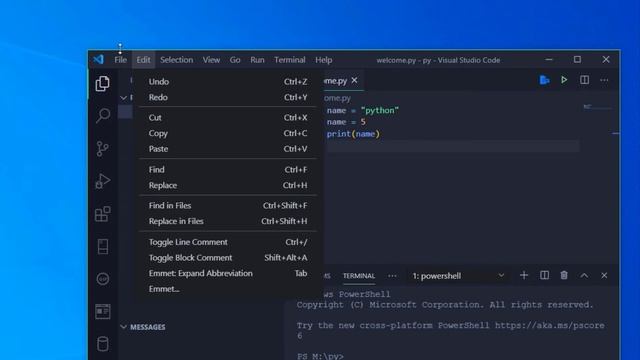Choose Paste from Edit menu

pyautogui.click(x=228, y=149)
